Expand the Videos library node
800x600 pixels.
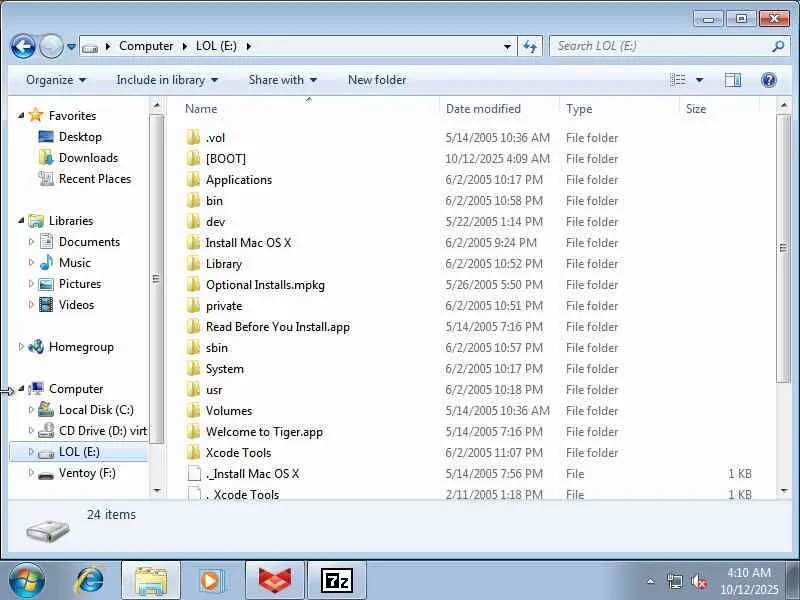31,305
